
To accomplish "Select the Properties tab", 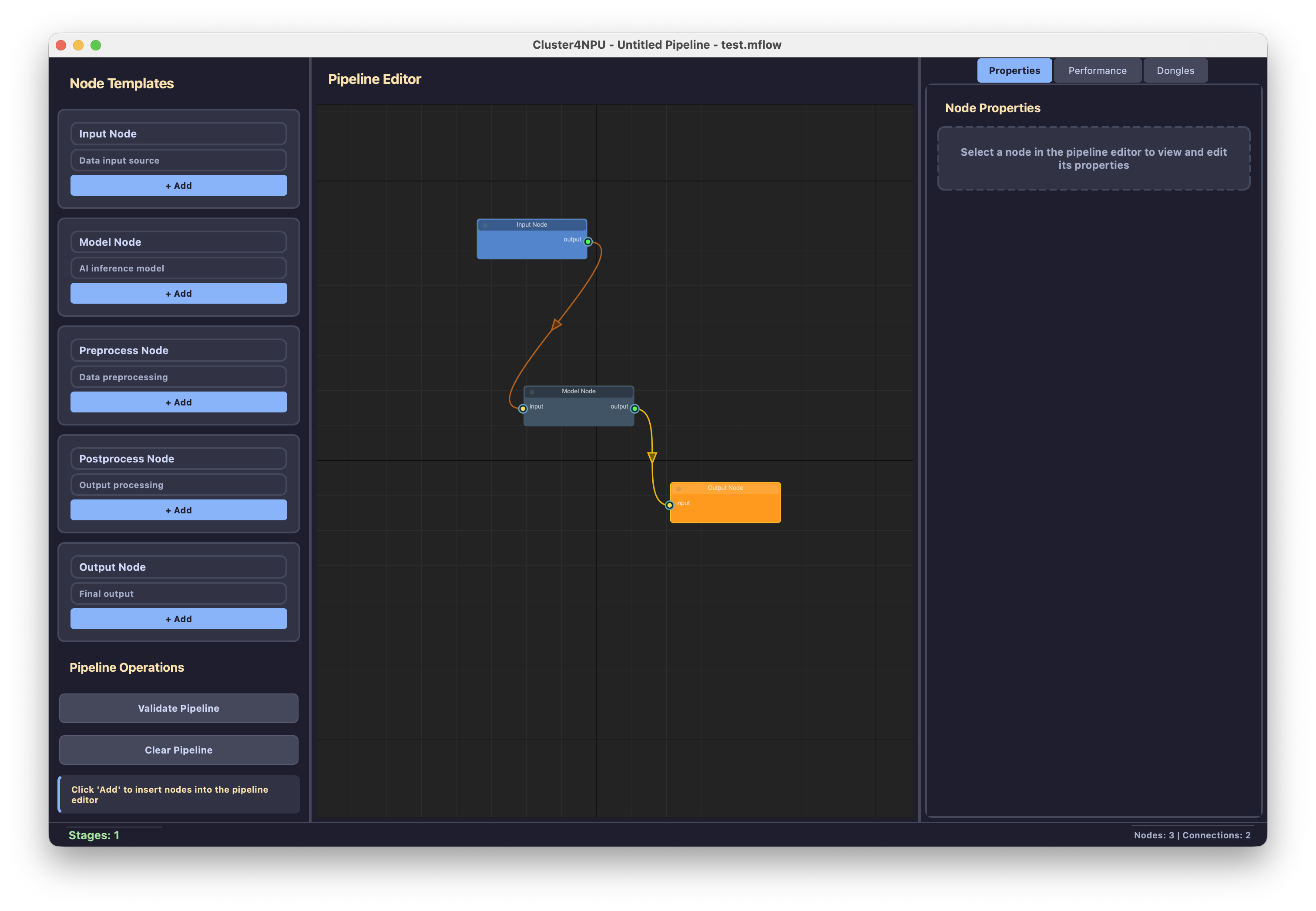I will [1014, 71].
